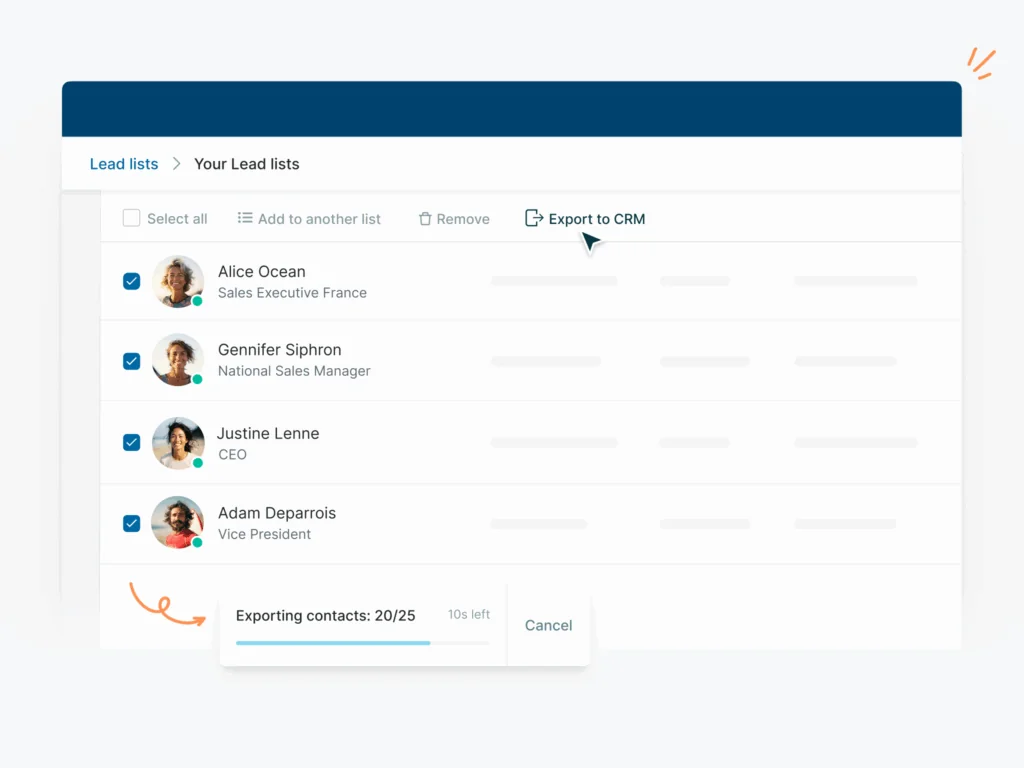This screenshot has height=768, width=1024.
Task: Open Your Lead lists breadcrumb
Action: [x=246, y=164]
